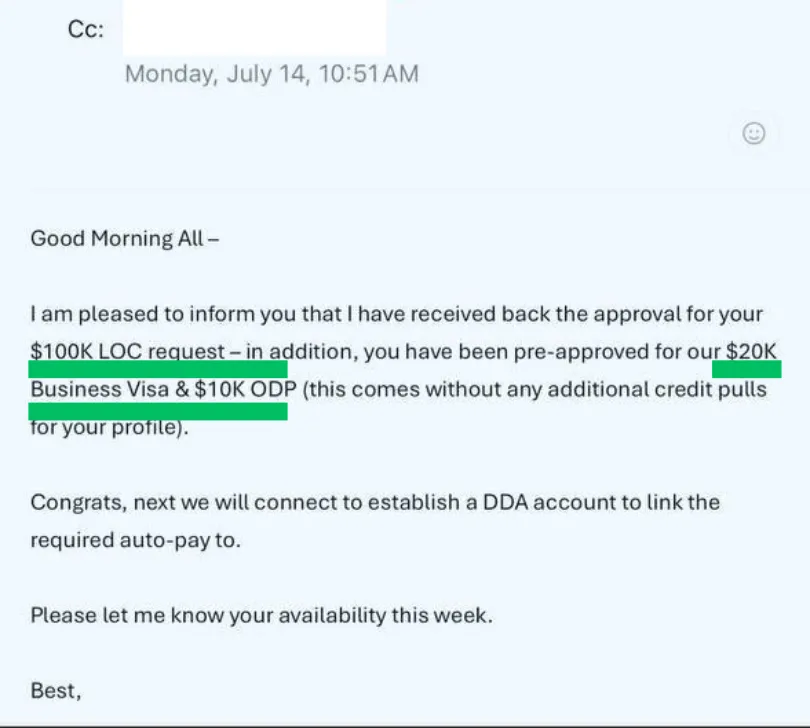
Task: Click the smiley emoji reaction icon
Action: (x=754, y=133)
